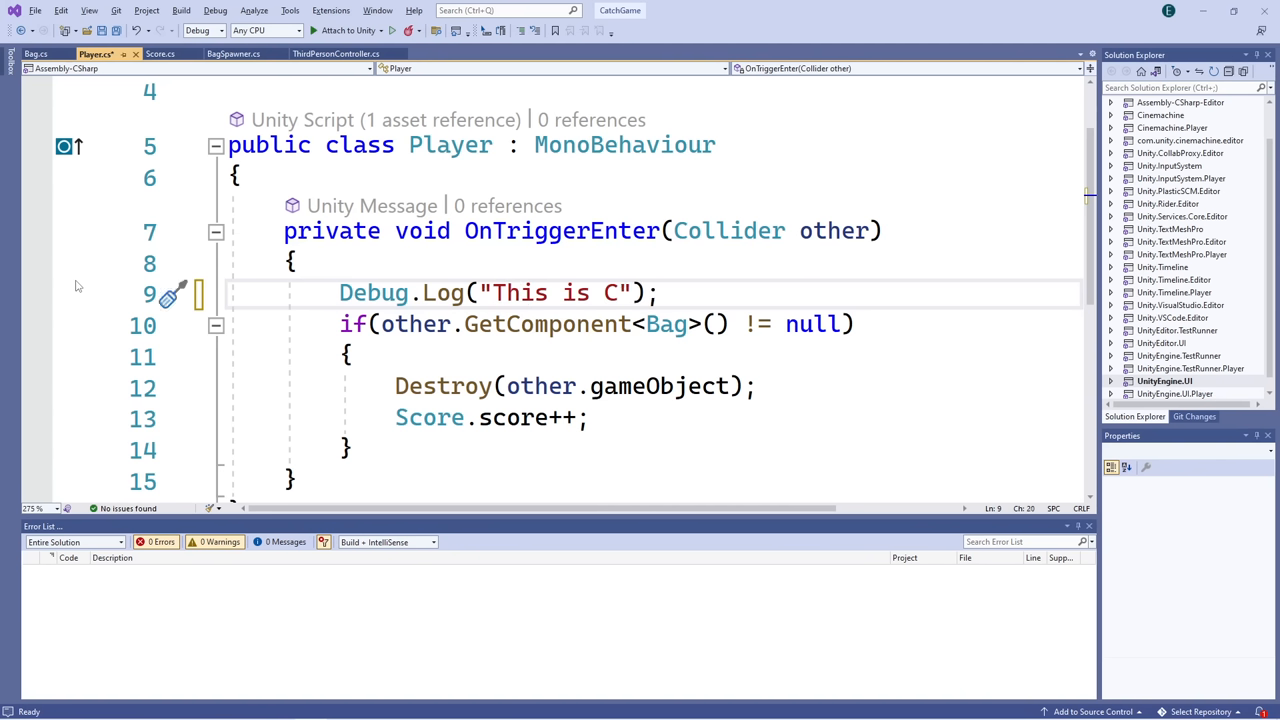Expand the UnityEngine.UI reference node
Screen dimensions: 1280x720
[1111, 381]
